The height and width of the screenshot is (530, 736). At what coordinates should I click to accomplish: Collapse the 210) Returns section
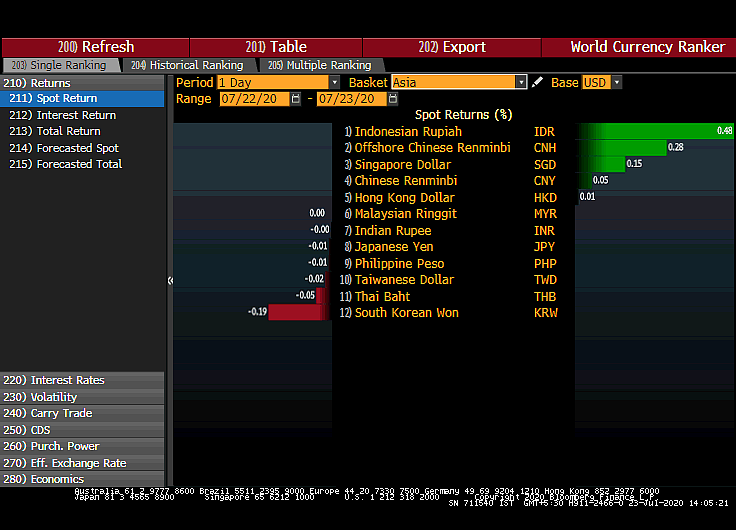[x=82, y=83]
